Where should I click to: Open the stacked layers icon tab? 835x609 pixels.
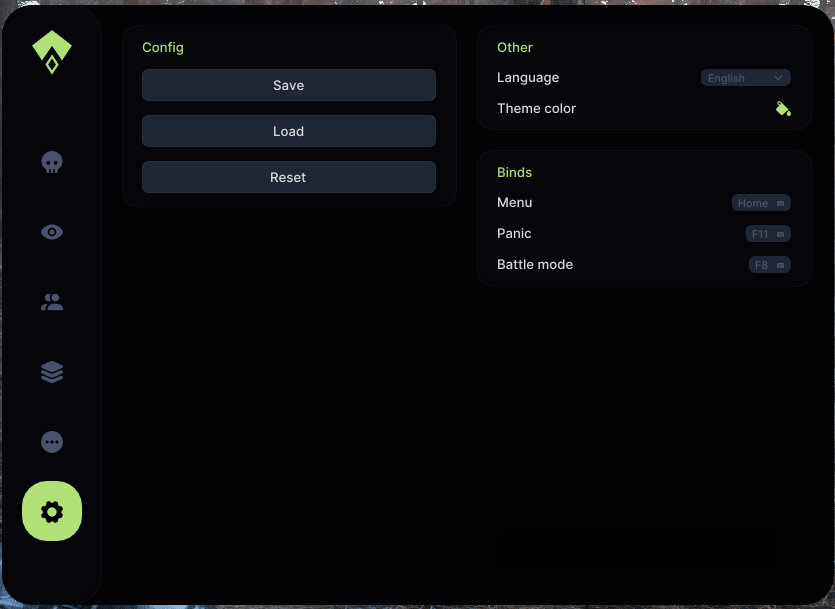52,372
